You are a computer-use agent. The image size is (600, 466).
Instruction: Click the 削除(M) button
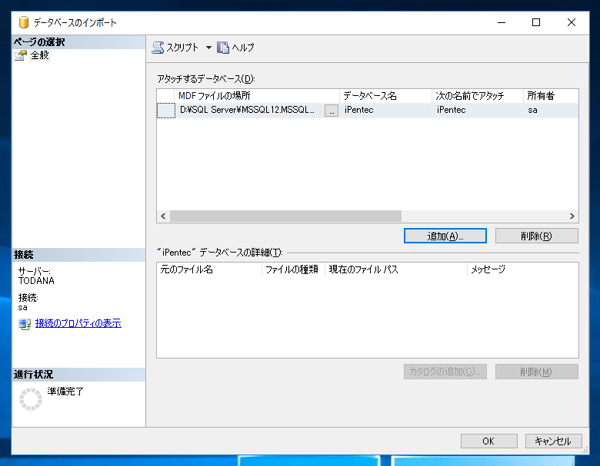536,371
